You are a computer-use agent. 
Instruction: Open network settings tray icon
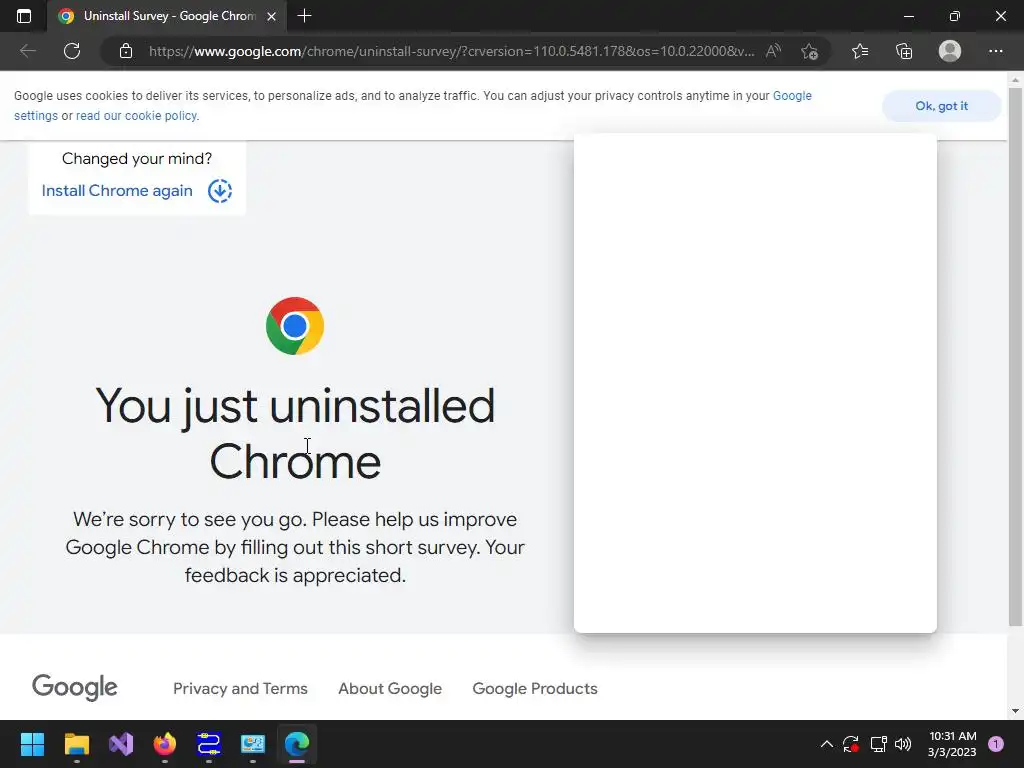click(x=878, y=744)
